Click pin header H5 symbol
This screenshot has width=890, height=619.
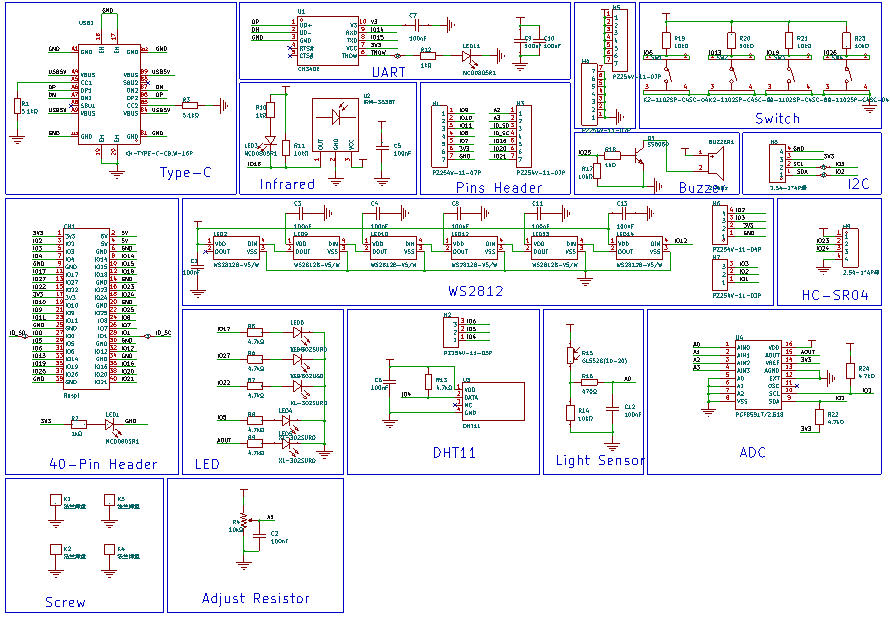[x=620, y=39]
